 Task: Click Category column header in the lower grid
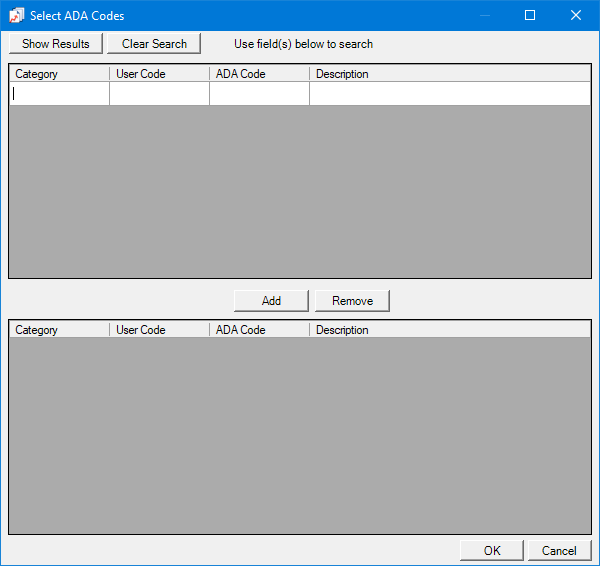point(59,330)
